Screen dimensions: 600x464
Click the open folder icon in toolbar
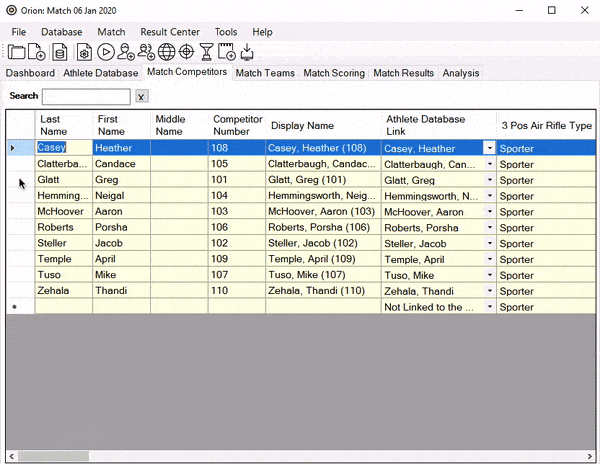tap(17, 52)
